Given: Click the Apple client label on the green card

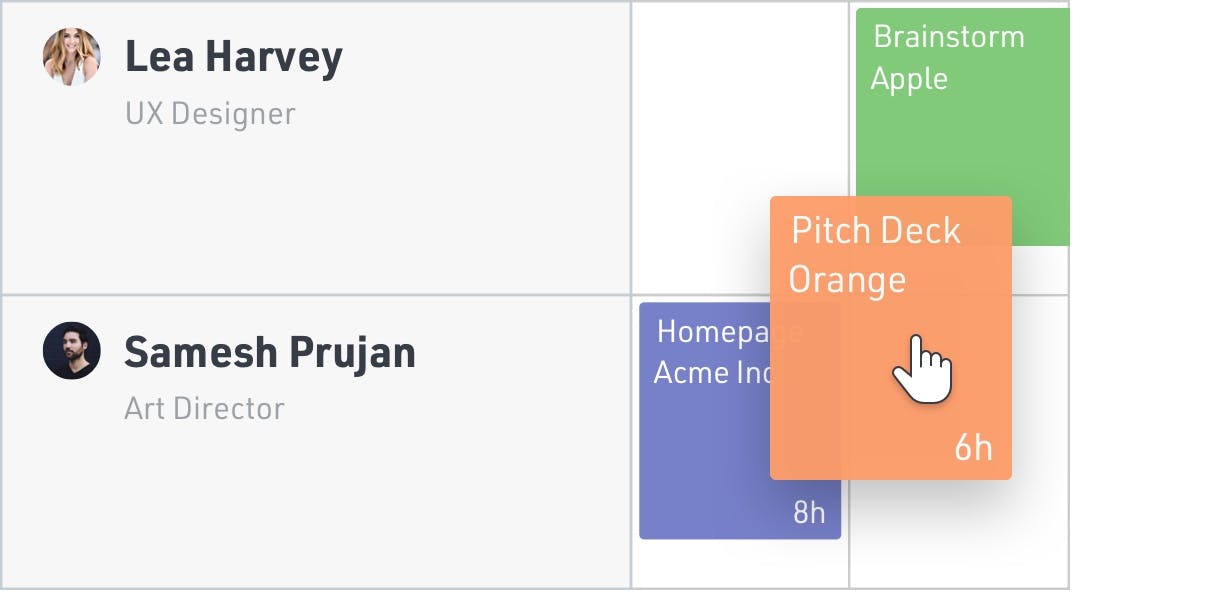Looking at the screenshot, I should [910, 79].
